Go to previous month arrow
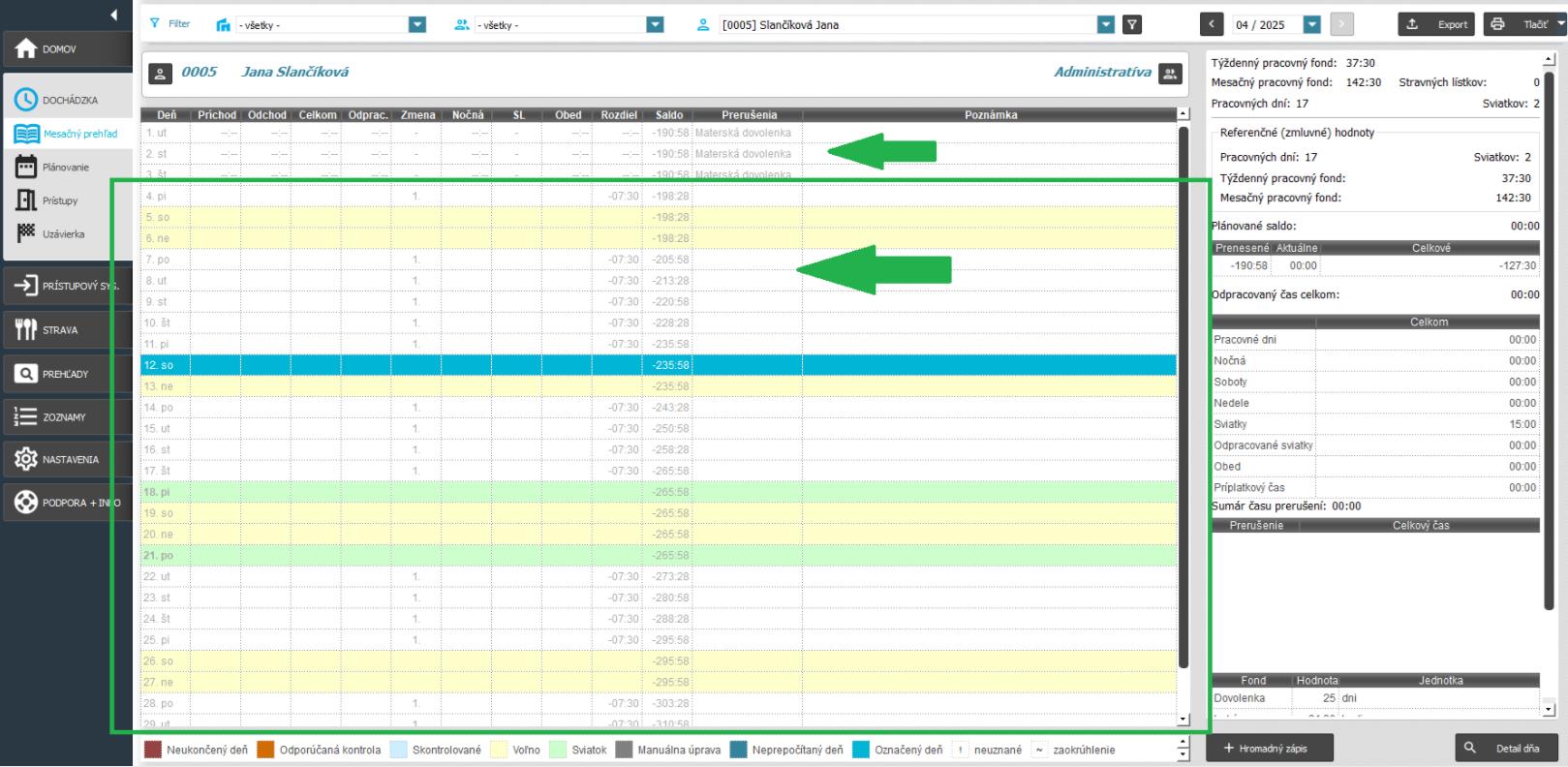The image size is (1568, 767). click(x=1213, y=25)
